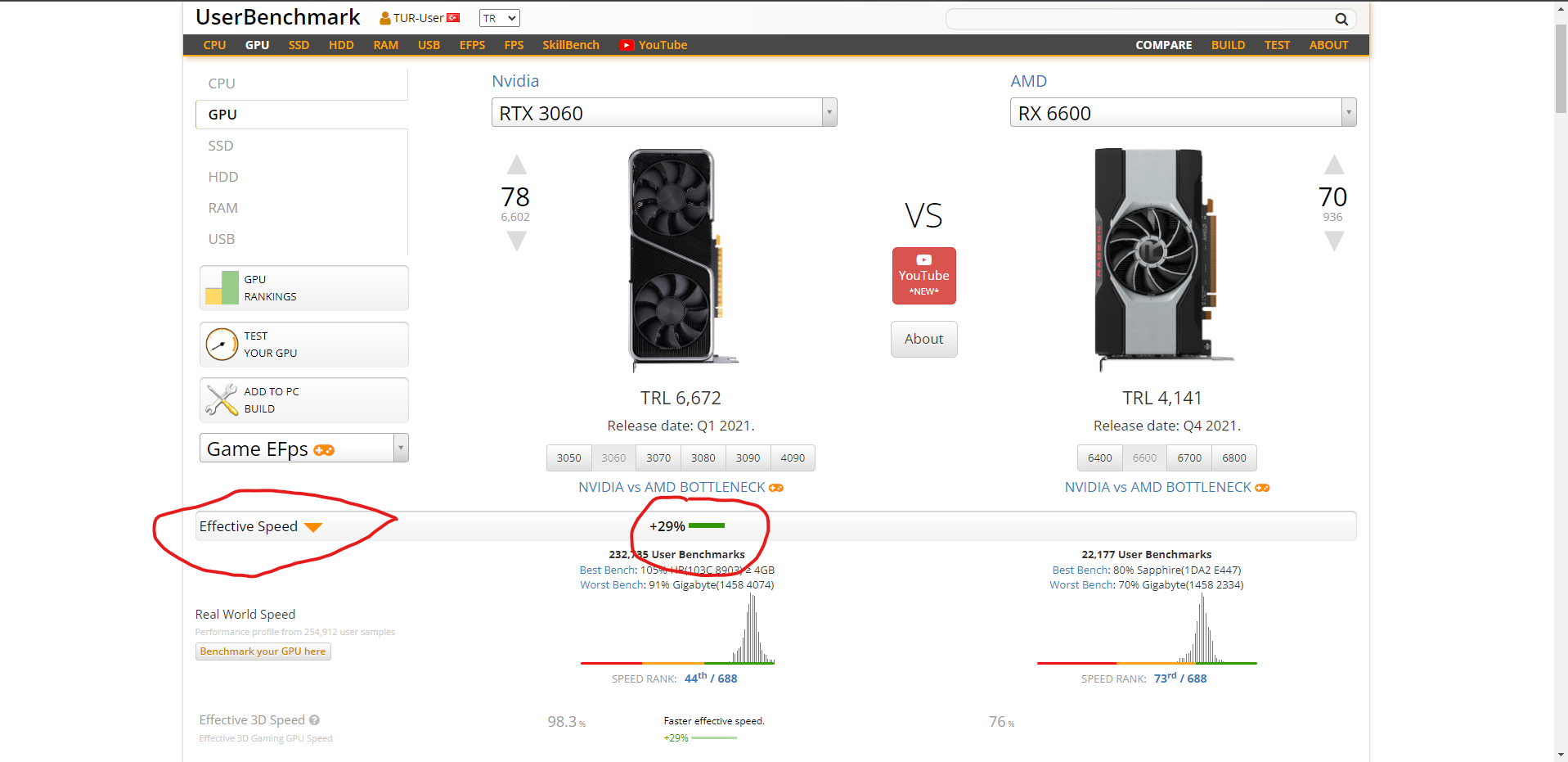Go to the BUILD page

point(1229,45)
